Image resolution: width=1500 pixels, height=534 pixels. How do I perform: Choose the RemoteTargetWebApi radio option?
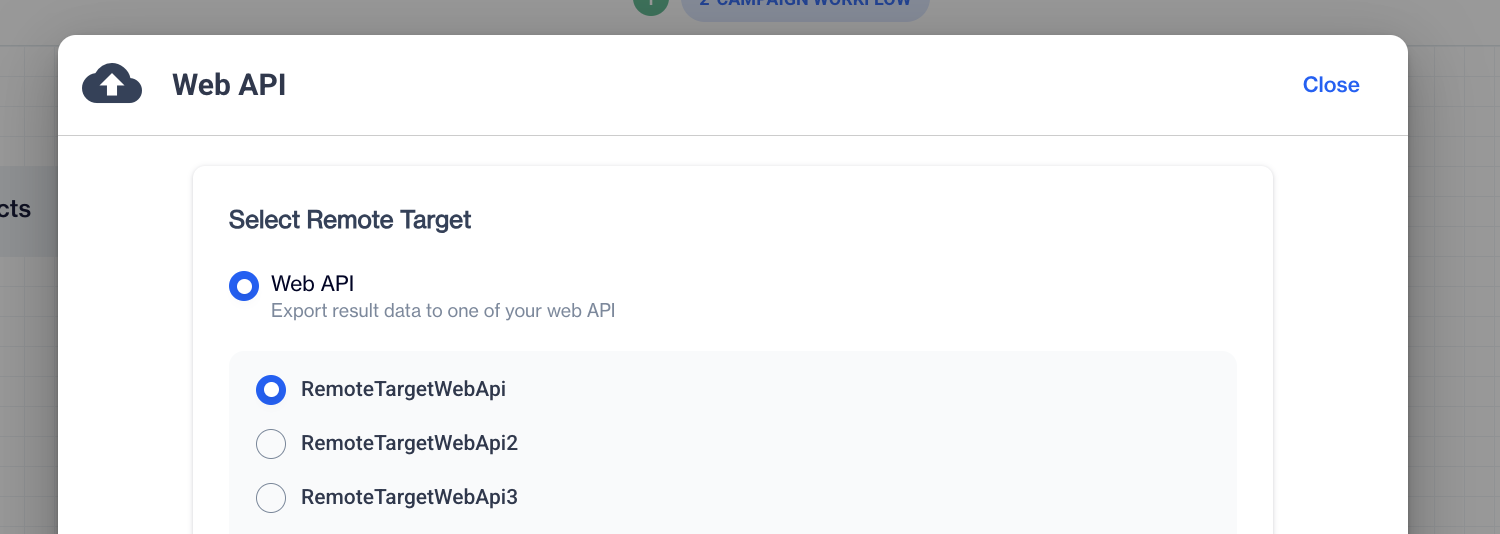pyautogui.click(x=271, y=389)
